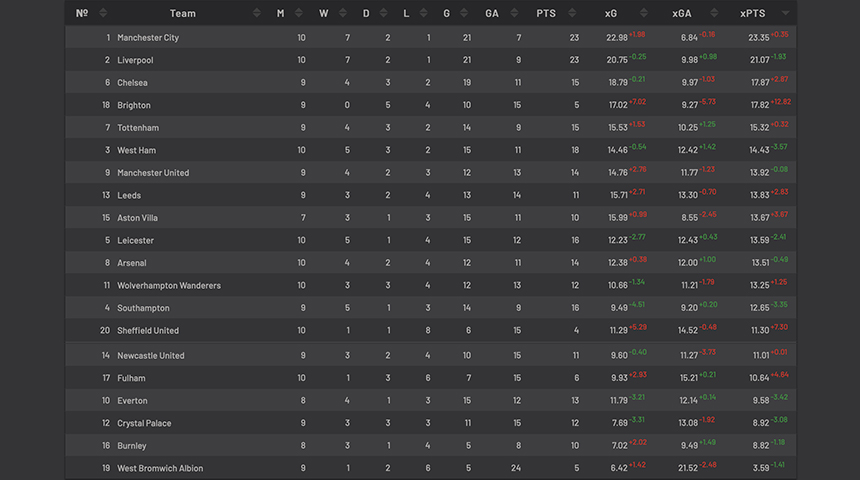Select the xPTS column header
Screen dimensions: 860x480
(752, 13)
